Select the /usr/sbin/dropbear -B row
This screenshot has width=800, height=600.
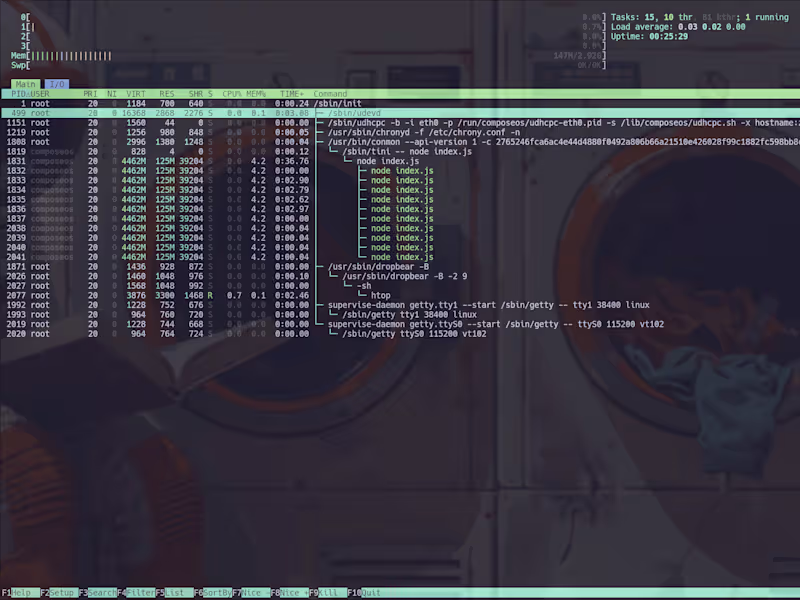coord(400,267)
